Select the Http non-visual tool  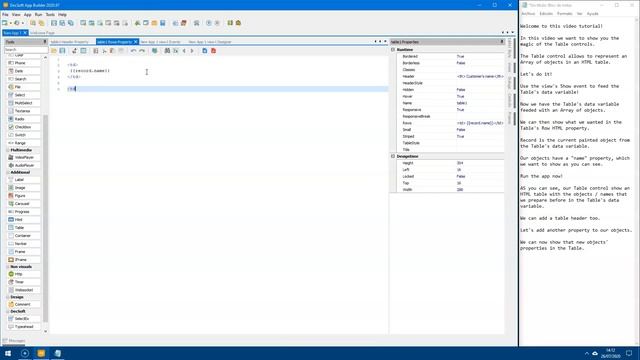[x=24, y=274]
